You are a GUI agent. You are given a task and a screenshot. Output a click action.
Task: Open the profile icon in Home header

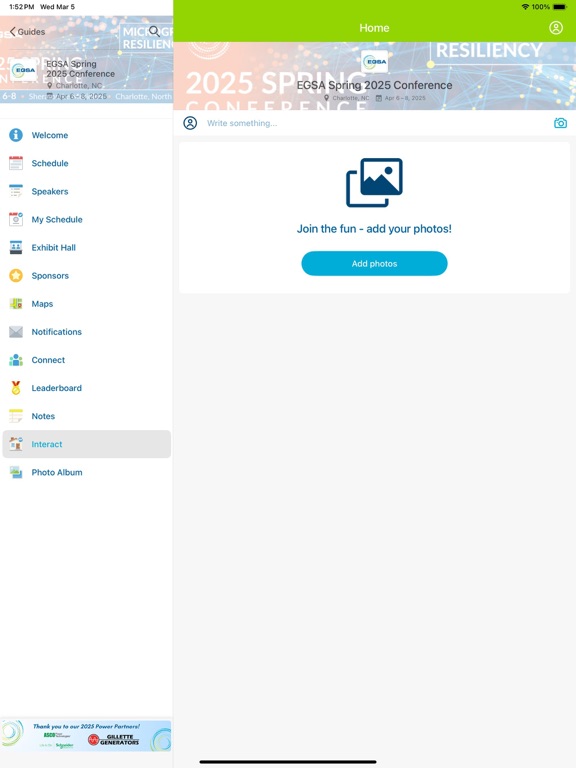point(556,28)
